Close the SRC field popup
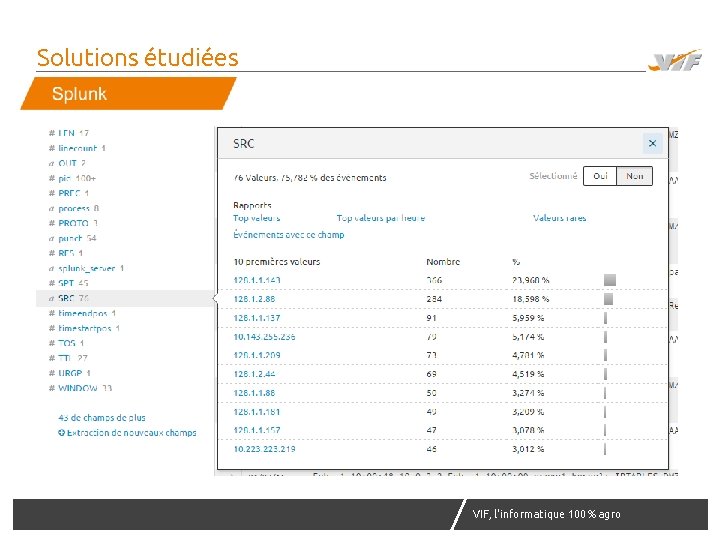The height and width of the screenshot is (540, 720). point(652,143)
